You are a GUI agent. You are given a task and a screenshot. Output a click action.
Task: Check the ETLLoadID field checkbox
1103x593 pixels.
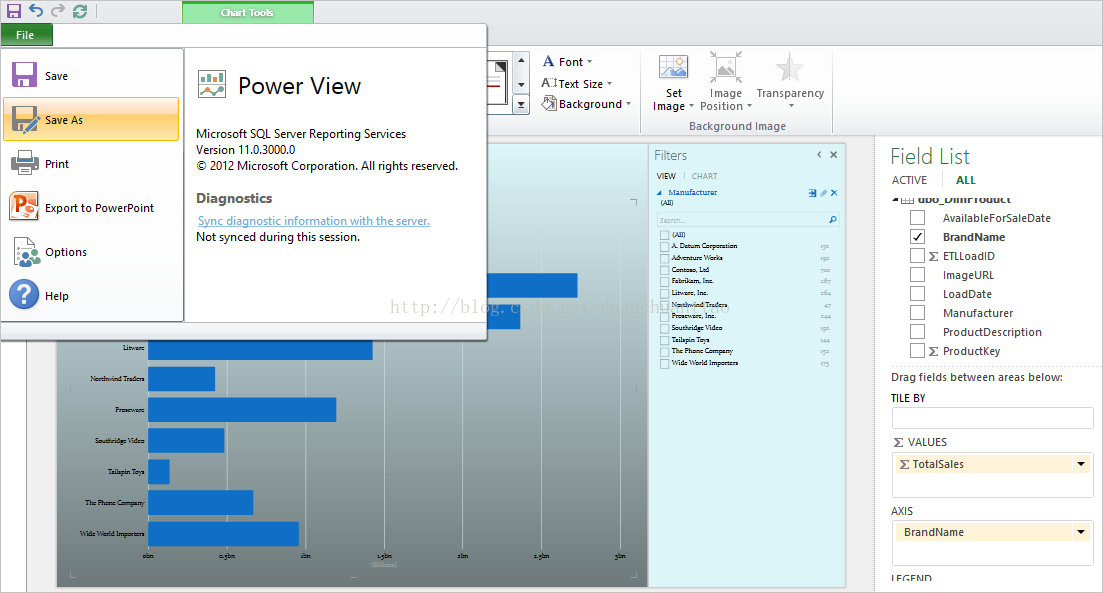coord(917,255)
